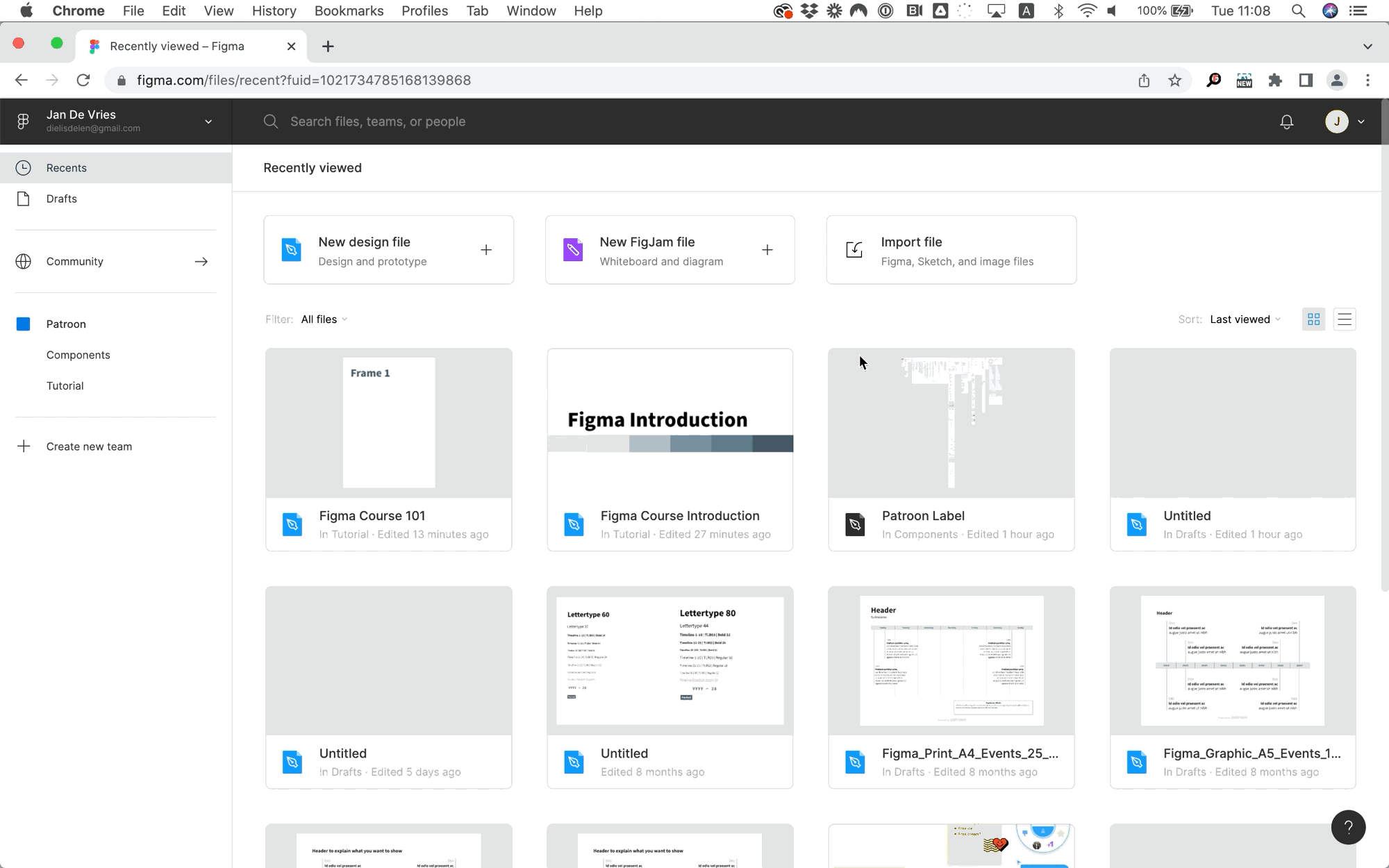The width and height of the screenshot is (1389, 868).
Task: Click the Import file card
Action: pyautogui.click(x=951, y=250)
